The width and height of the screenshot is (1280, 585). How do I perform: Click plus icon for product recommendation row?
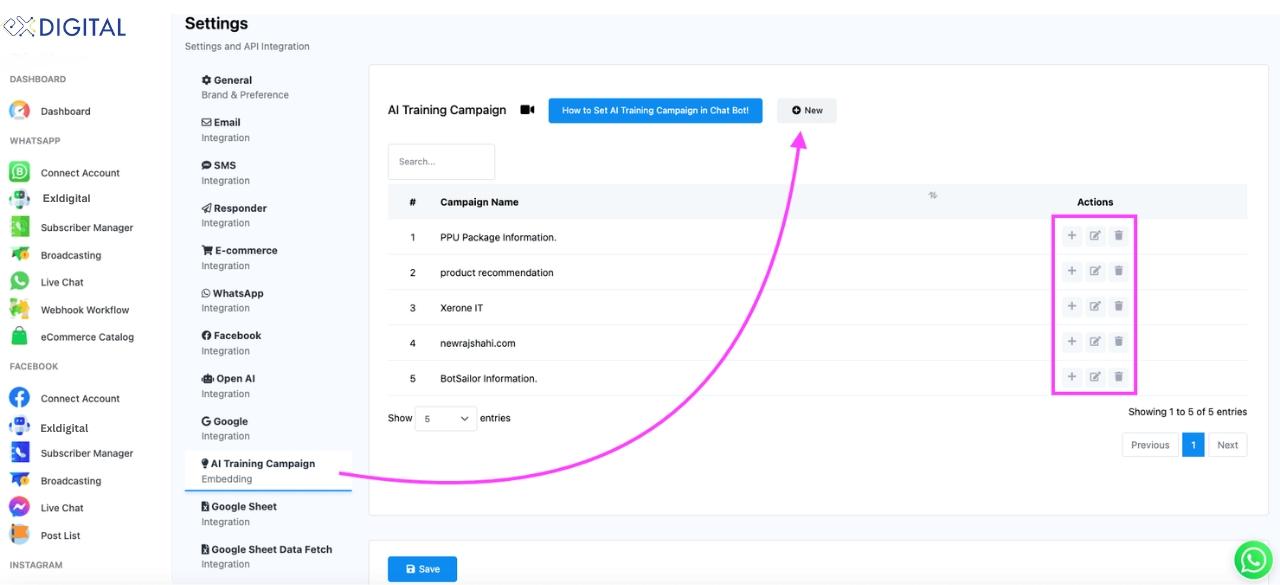(1071, 271)
